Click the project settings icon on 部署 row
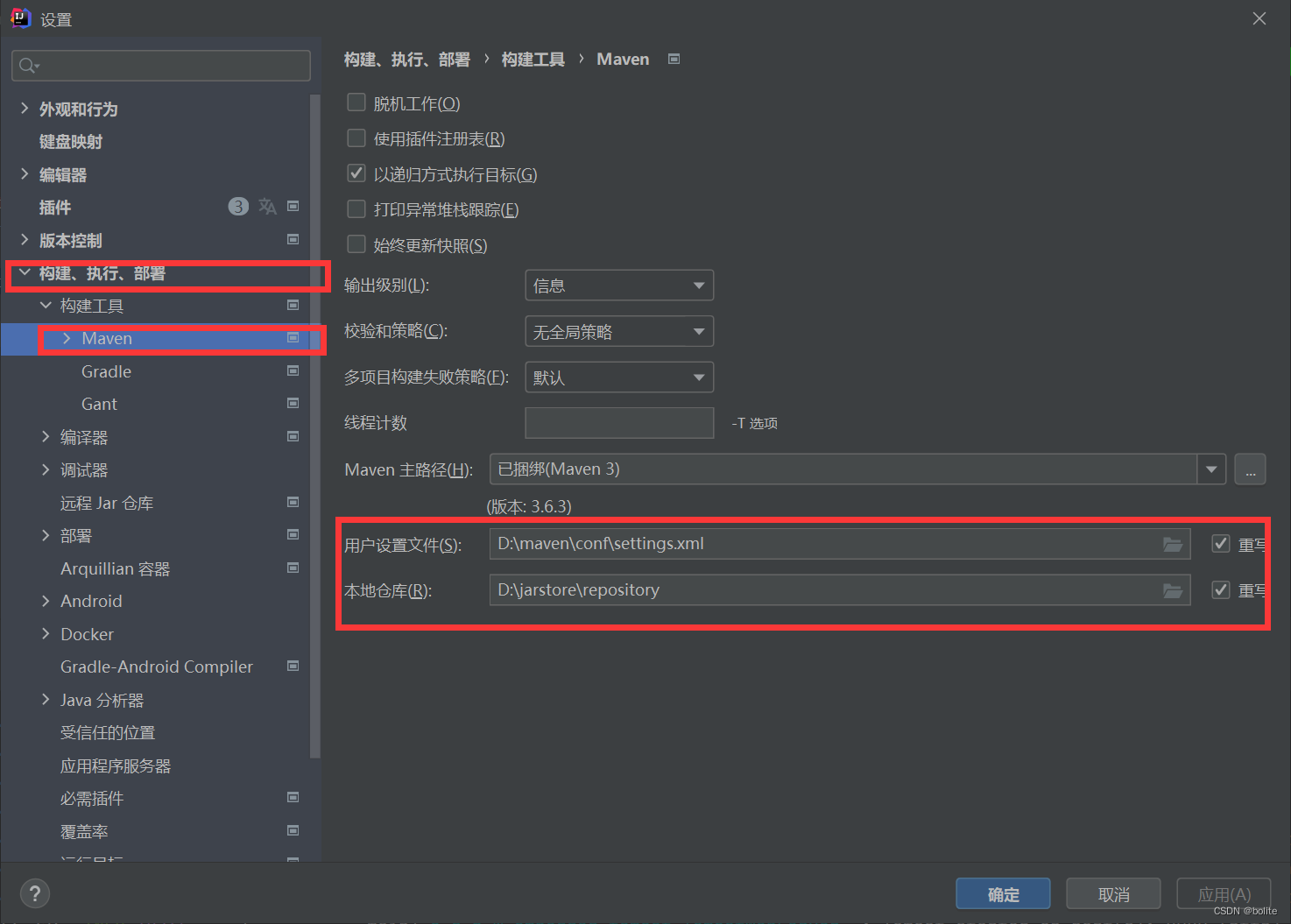Screen dimensions: 1291x924 point(293,534)
